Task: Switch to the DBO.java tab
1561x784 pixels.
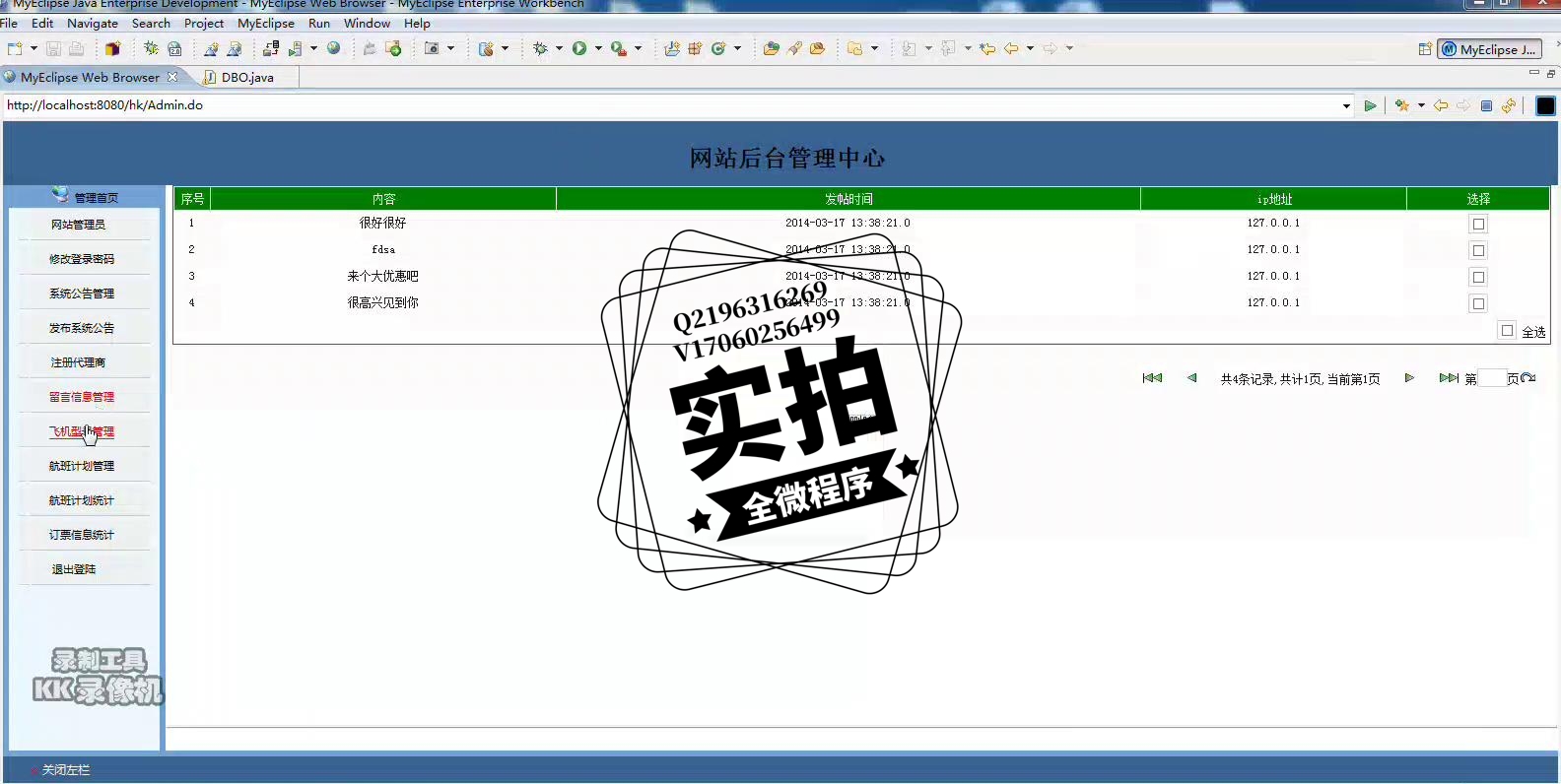Action: [247, 77]
